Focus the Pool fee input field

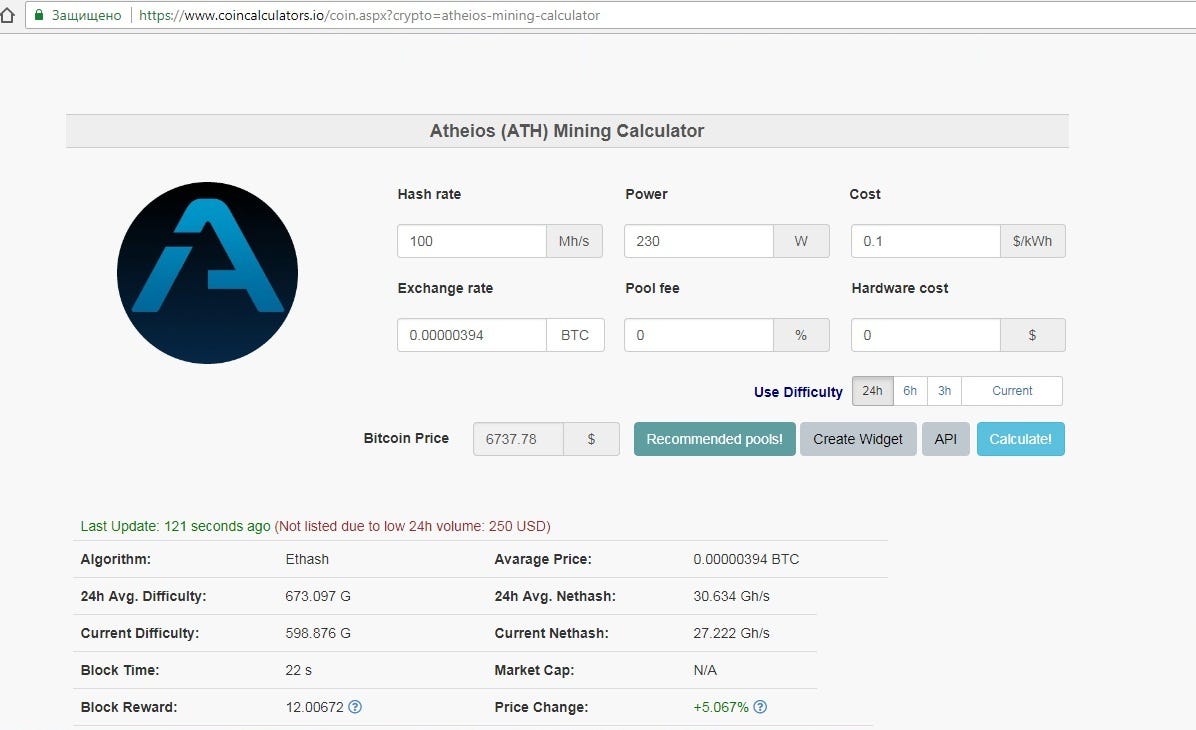[699, 335]
